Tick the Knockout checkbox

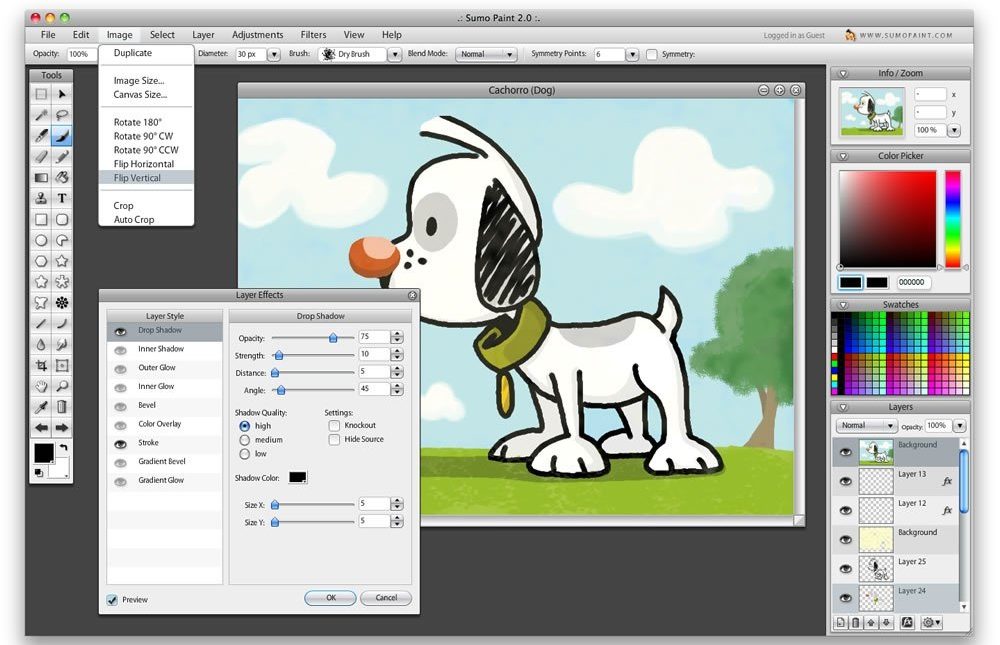pyautogui.click(x=334, y=426)
